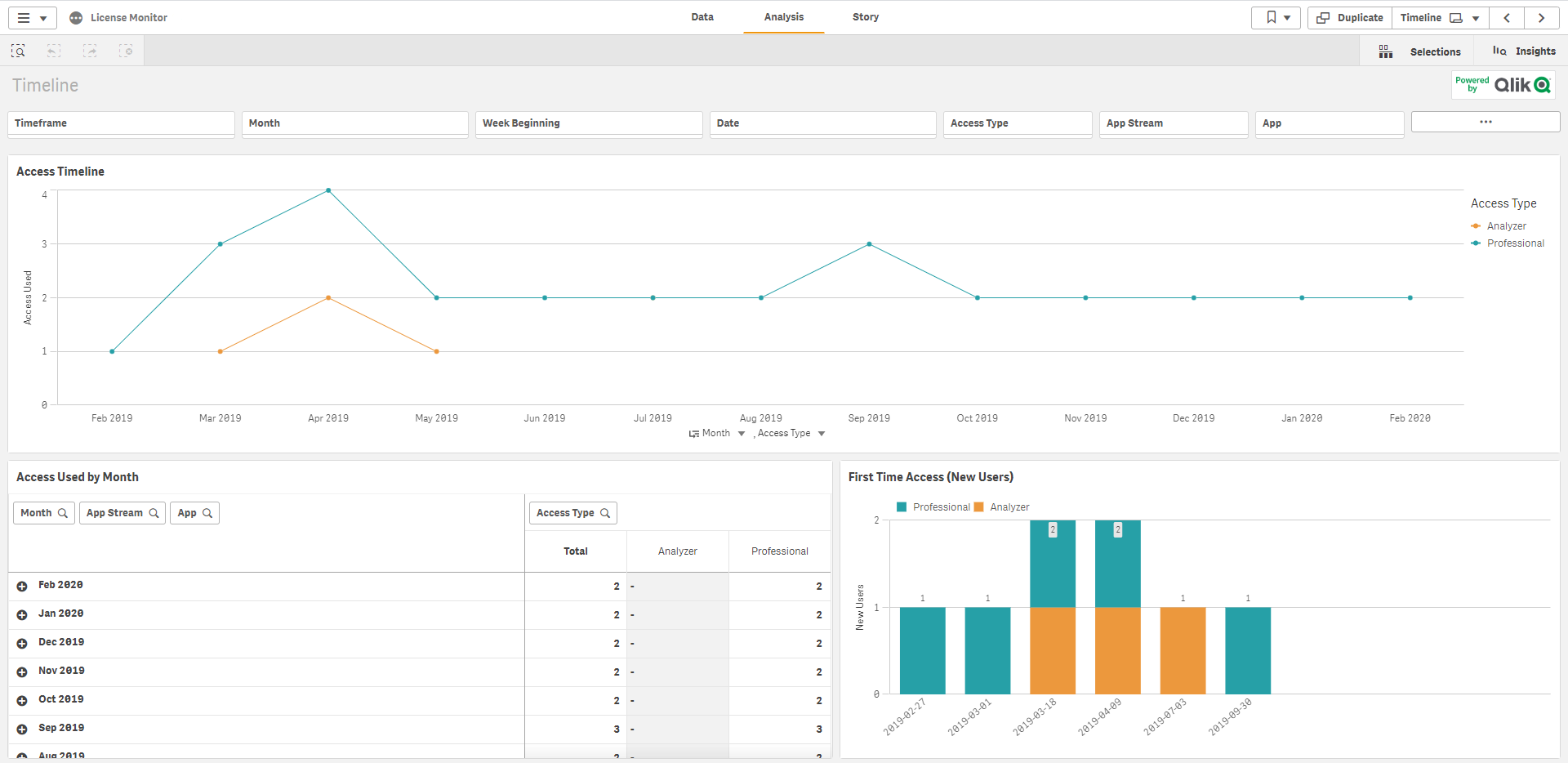The image size is (1568, 763).
Task: Click the Mar 2019 axis label
Action: pyautogui.click(x=220, y=418)
